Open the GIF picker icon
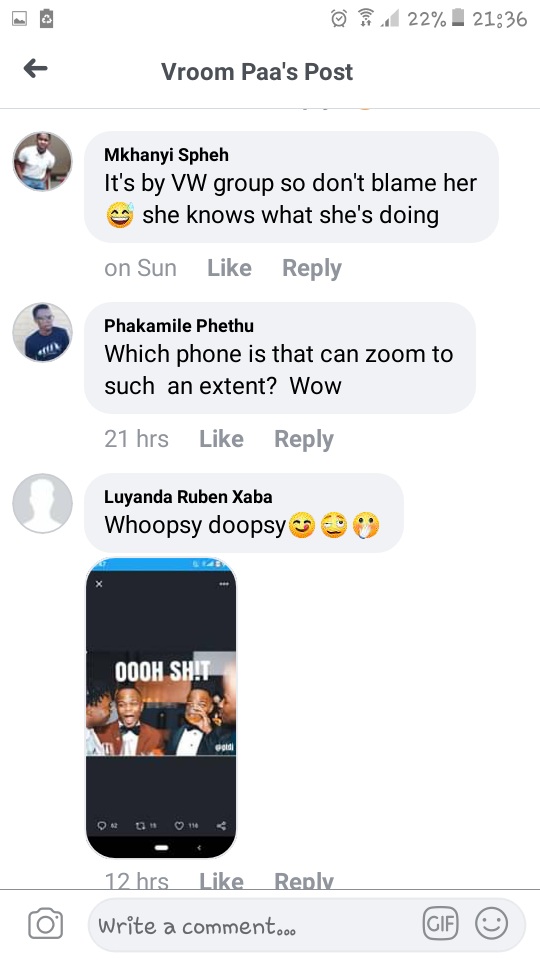The width and height of the screenshot is (540, 960). (440, 923)
